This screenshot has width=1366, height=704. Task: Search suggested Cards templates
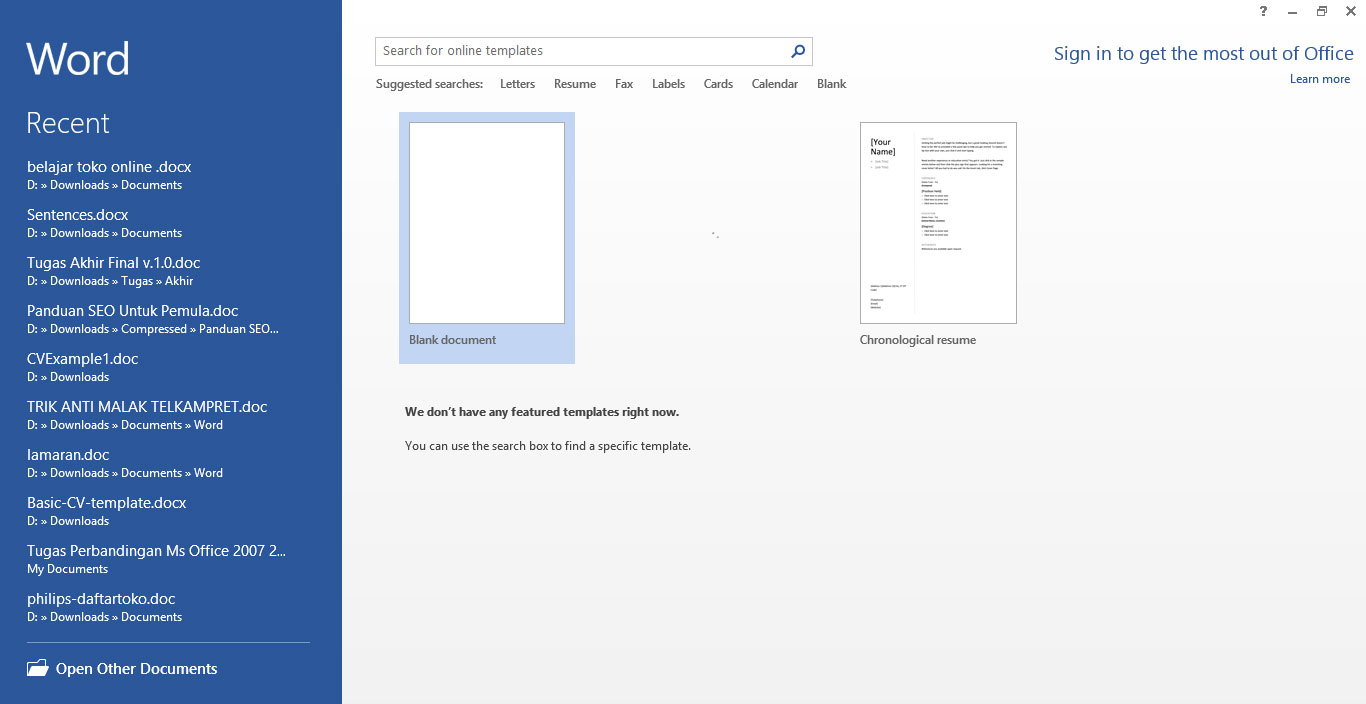718,84
